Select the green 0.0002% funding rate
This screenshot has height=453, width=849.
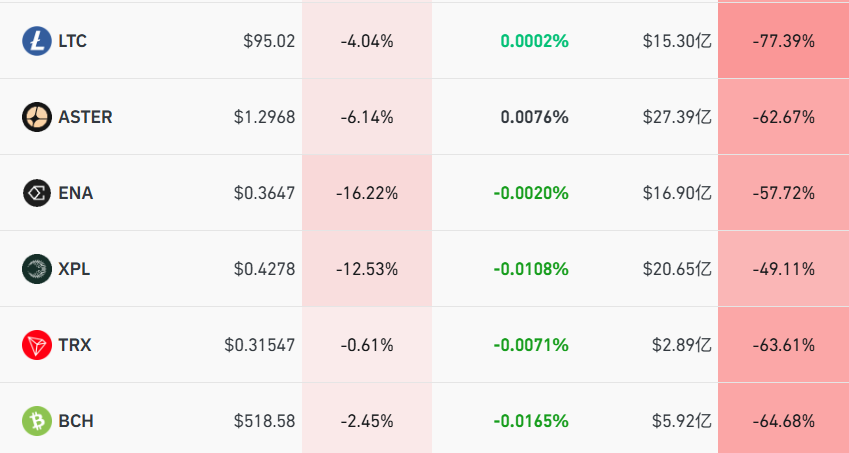[x=534, y=41]
